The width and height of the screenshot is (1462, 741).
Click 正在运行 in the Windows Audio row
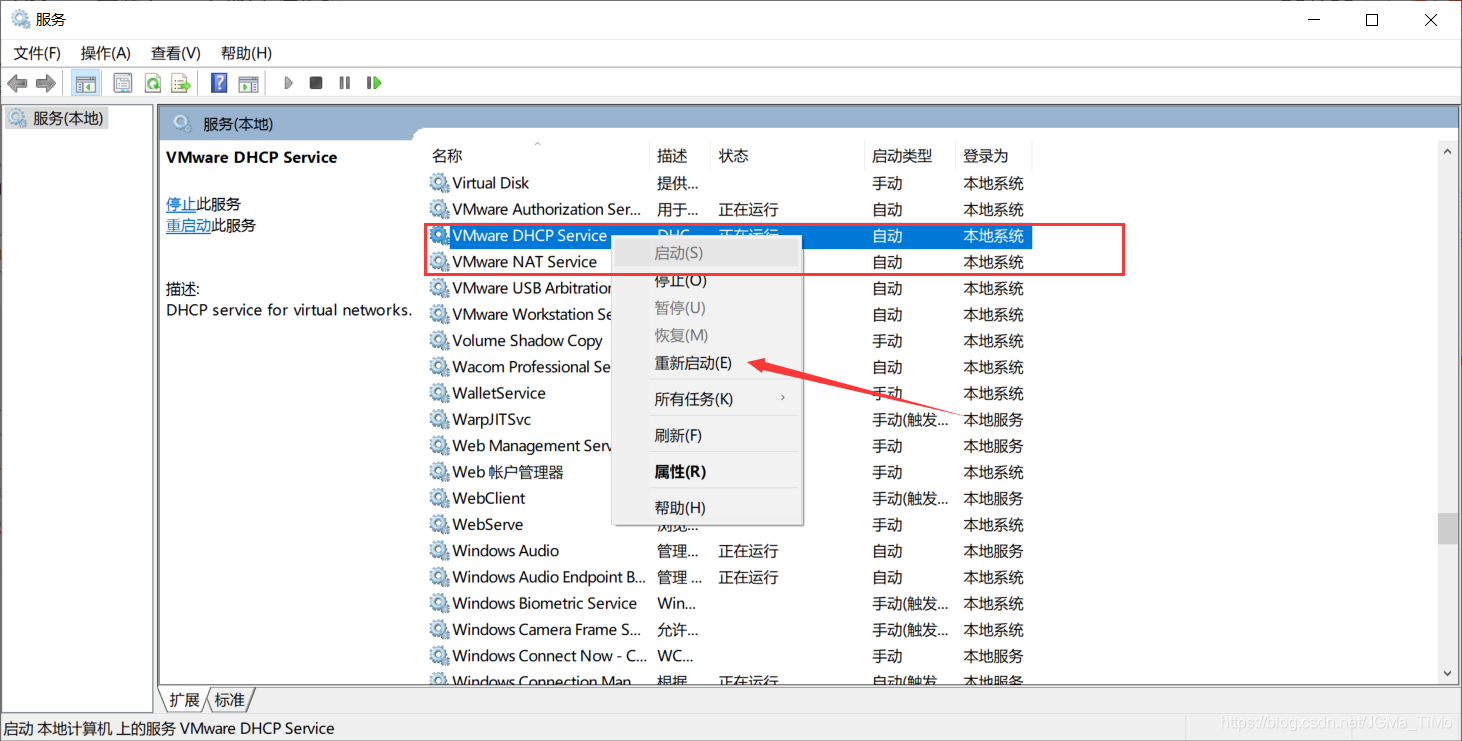click(748, 551)
